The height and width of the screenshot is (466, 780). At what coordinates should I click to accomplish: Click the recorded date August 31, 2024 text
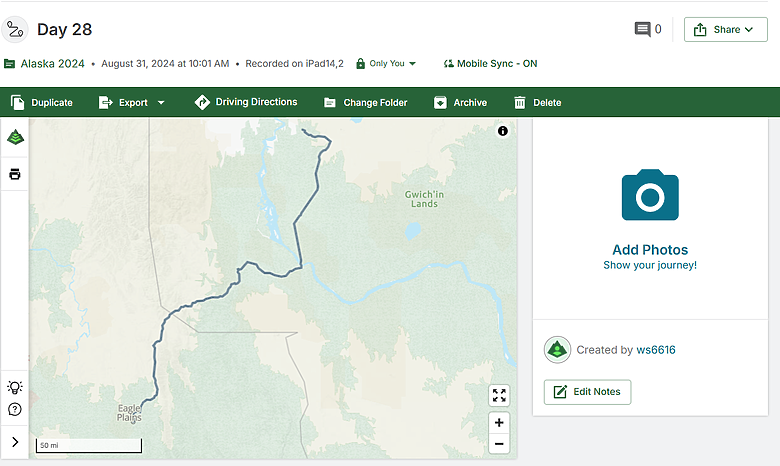pyautogui.click(x=165, y=64)
